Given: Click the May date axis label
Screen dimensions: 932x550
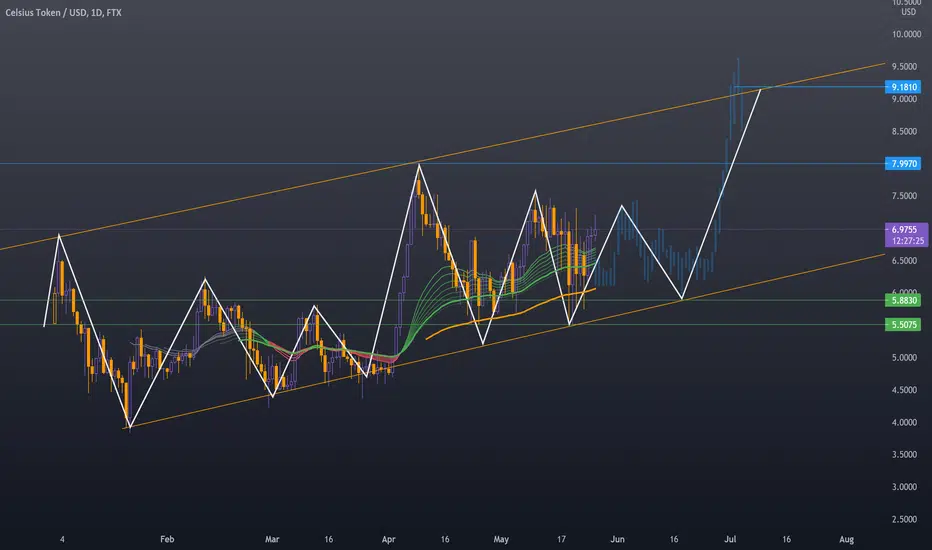Looking at the screenshot, I should pos(501,539).
